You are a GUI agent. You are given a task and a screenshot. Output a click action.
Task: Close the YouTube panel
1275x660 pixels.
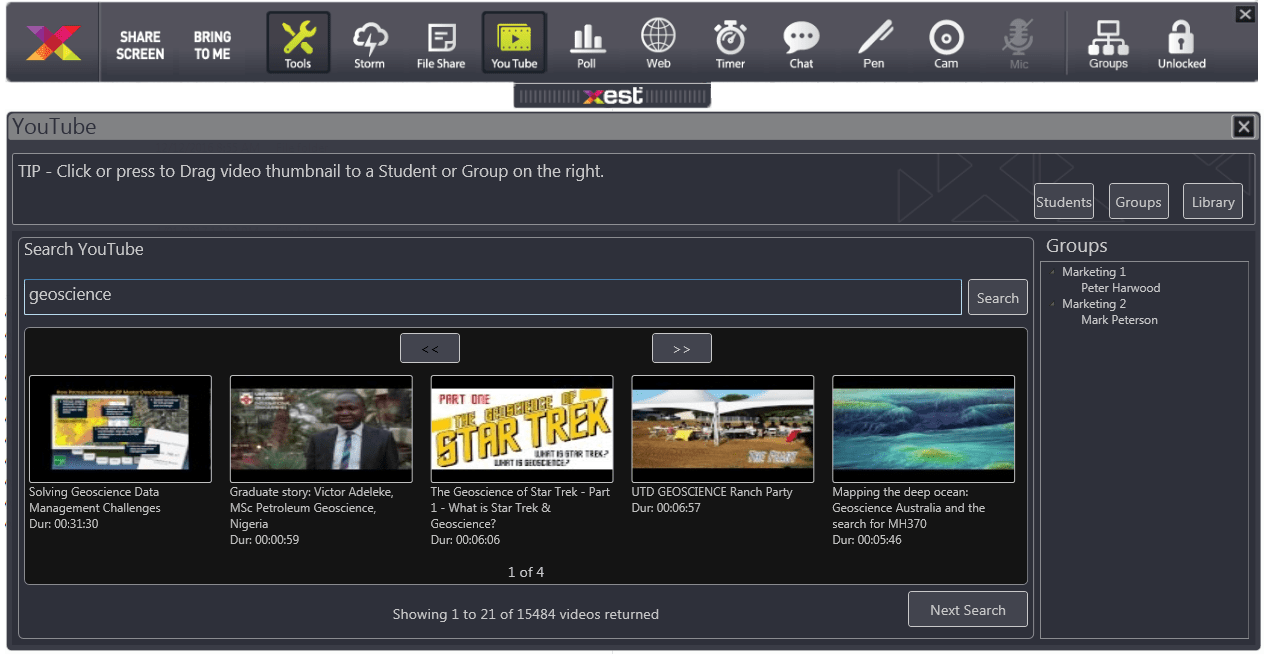(1243, 126)
